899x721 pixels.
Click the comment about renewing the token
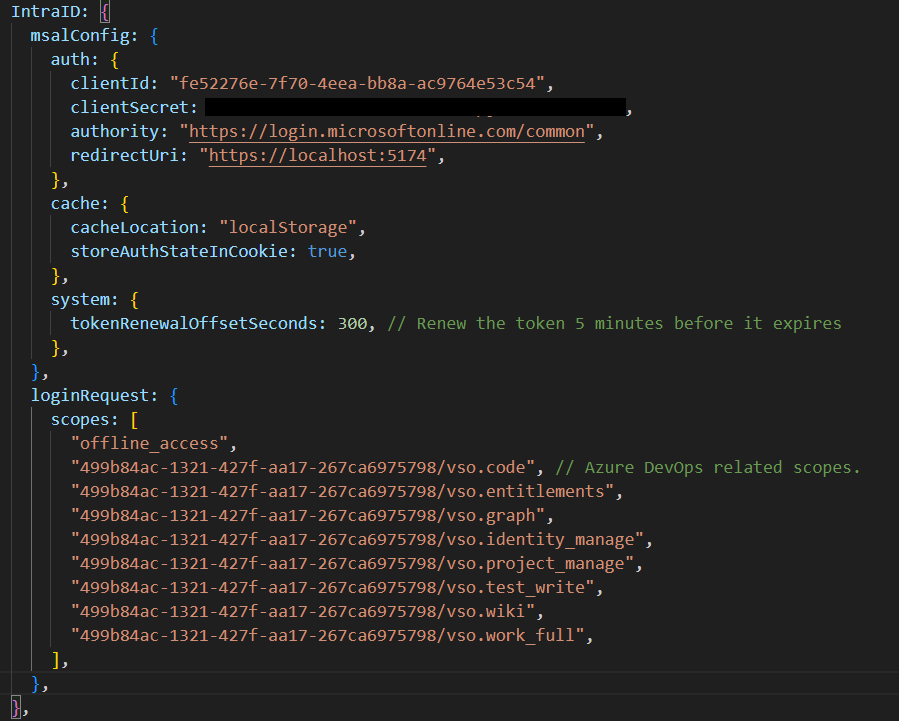(615, 324)
